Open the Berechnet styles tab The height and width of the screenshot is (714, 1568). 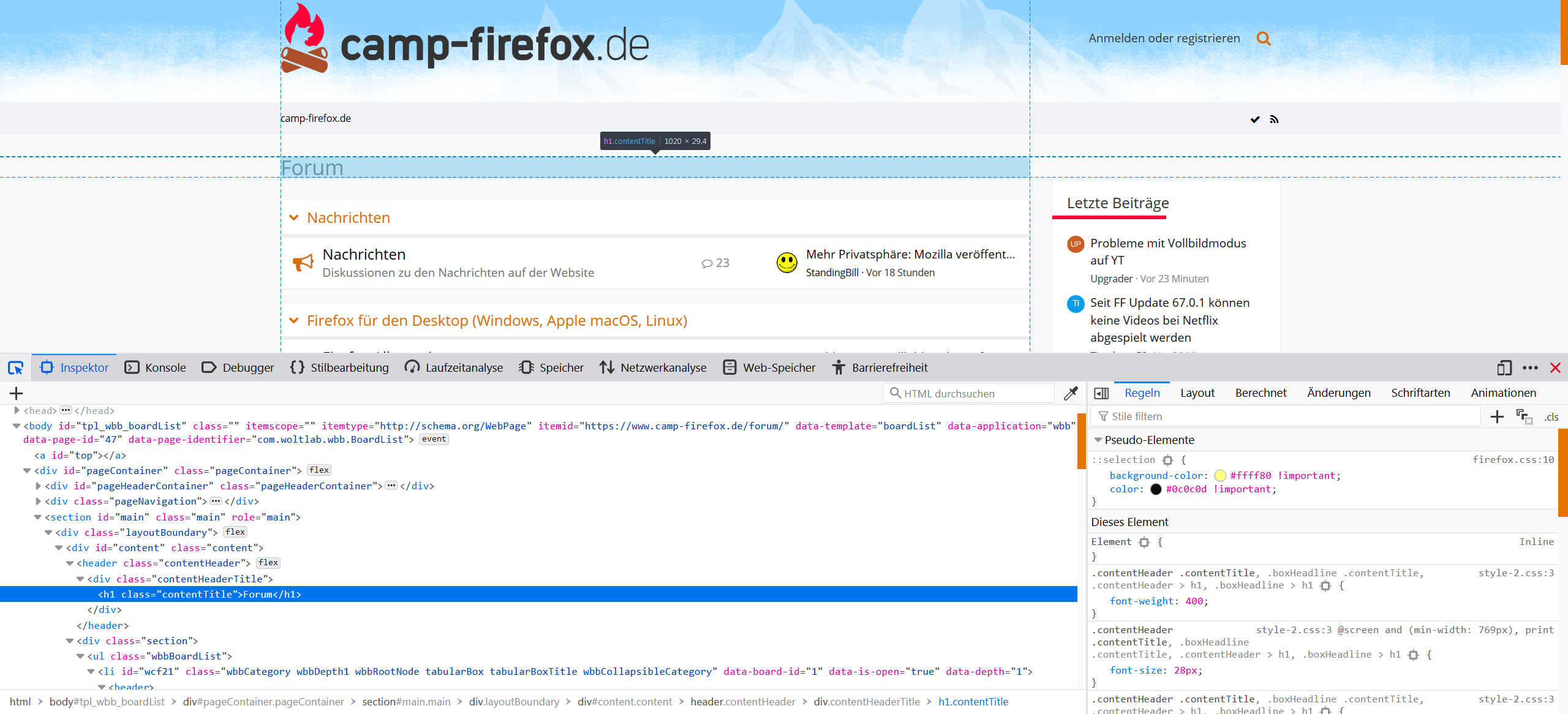(x=1261, y=393)
